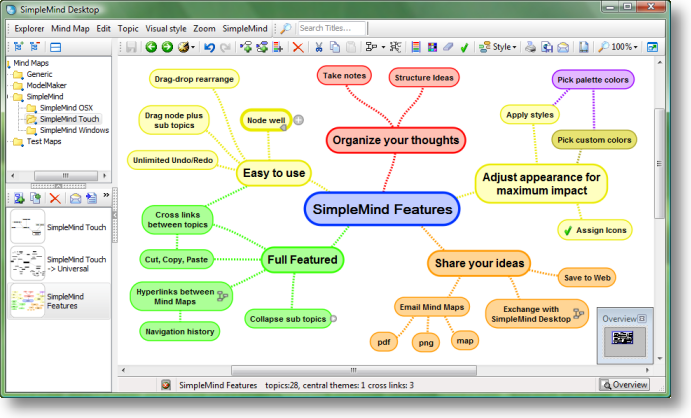
Task: Add sibling topic using the second green-node icon
Action: [262, 47]
